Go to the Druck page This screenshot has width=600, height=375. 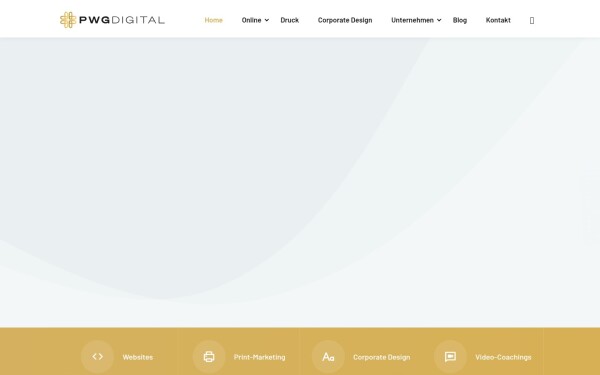coord(290,20)
